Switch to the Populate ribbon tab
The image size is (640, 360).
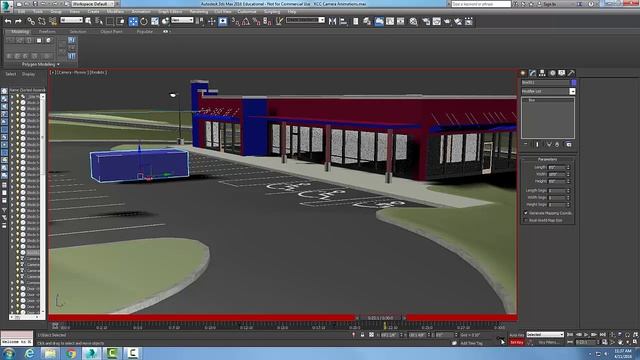[144, 31]
